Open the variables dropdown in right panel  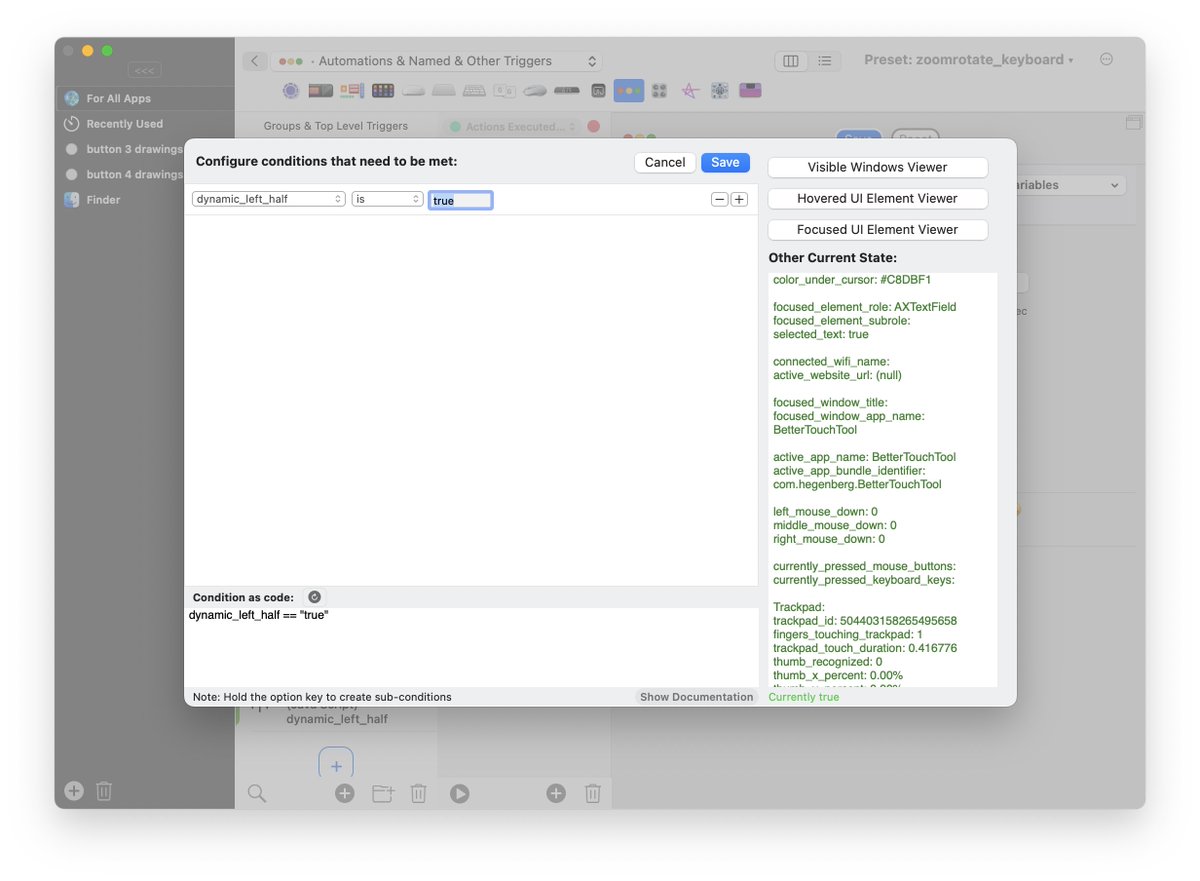tap(1071, 185)
